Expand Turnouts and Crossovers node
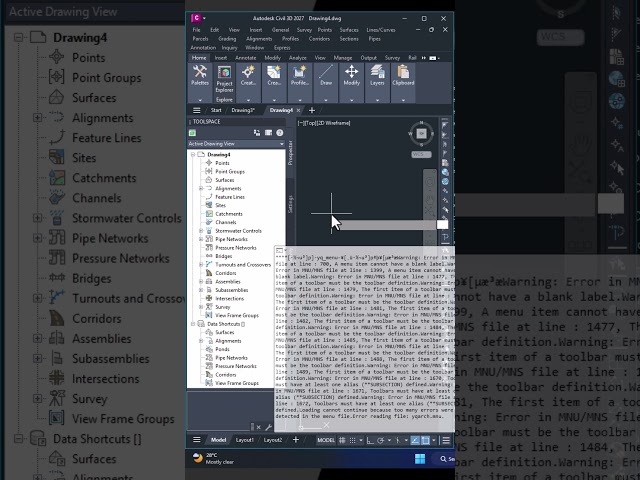Screen dimensions: 640x480 (201, 264)
